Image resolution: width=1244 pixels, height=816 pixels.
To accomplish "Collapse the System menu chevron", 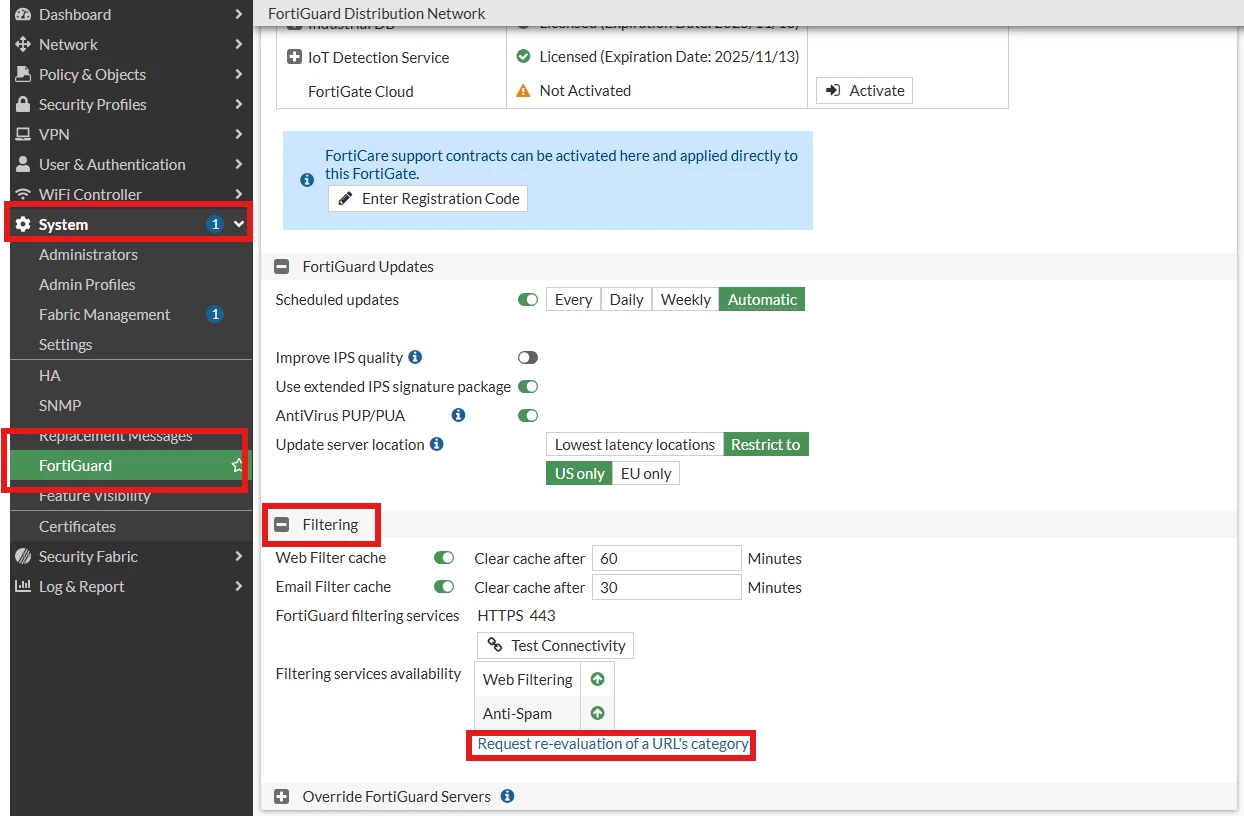I will coord(239,224).
